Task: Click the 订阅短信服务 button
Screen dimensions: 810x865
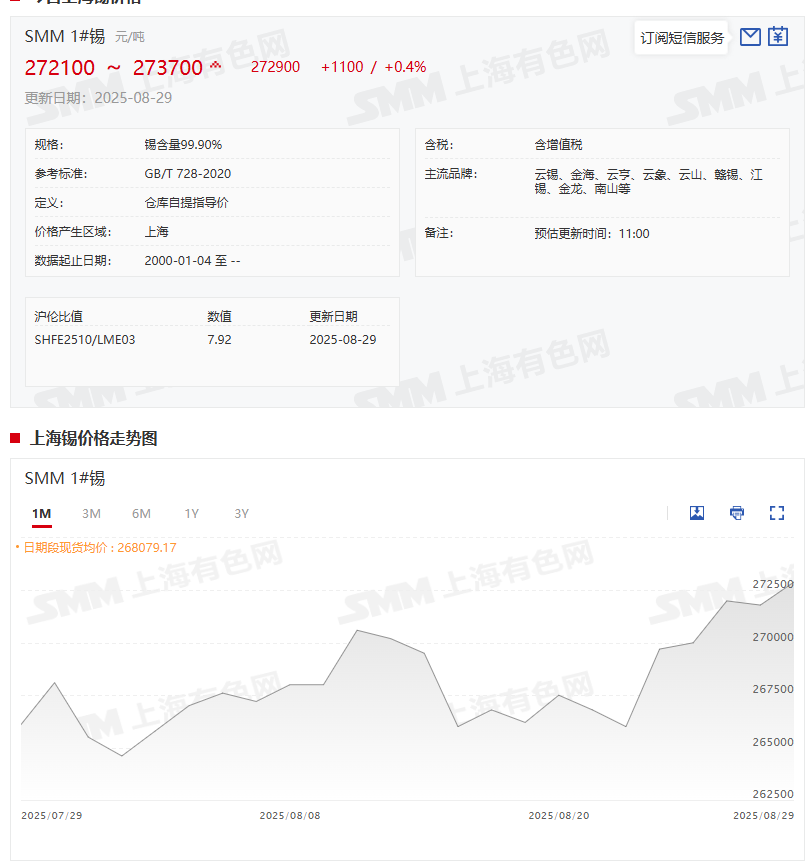Action: (680, 36)
